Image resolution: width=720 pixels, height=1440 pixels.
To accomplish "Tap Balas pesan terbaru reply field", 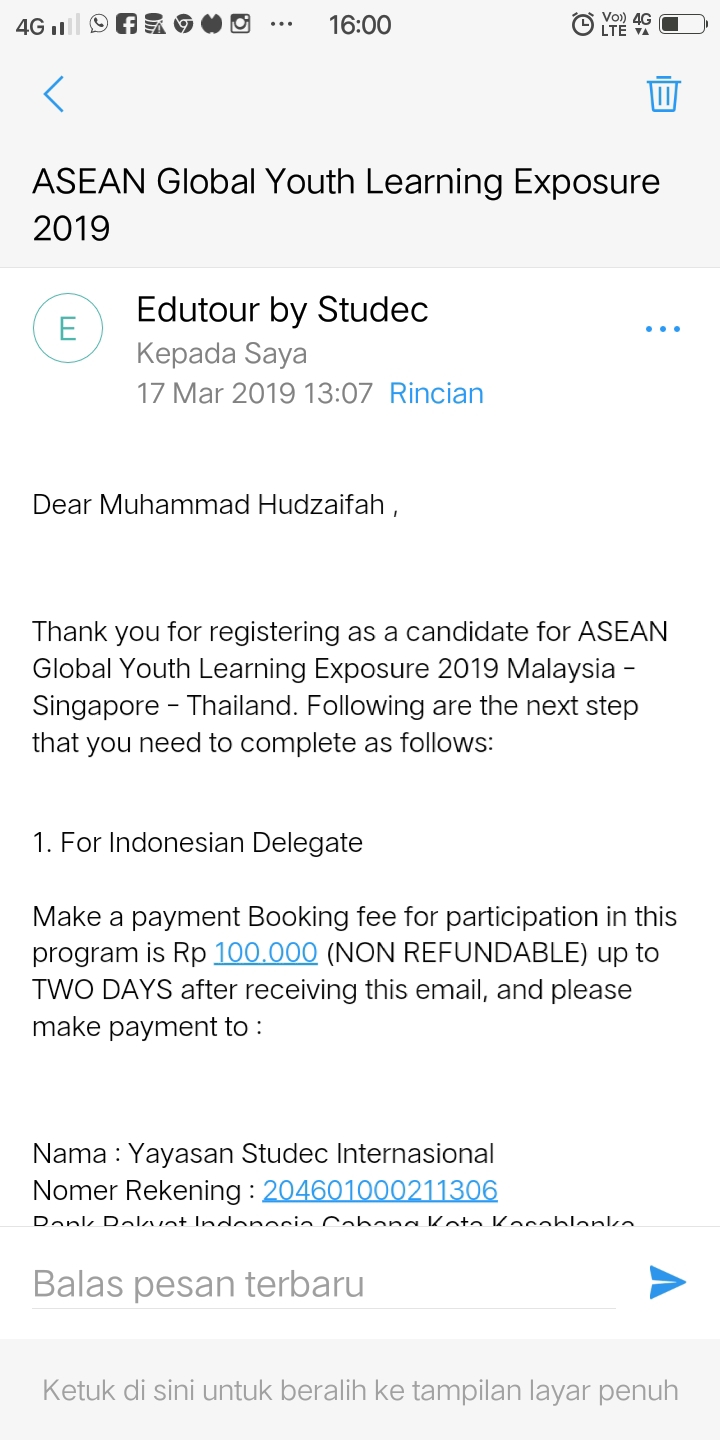I will click(x=324, y=1283).
